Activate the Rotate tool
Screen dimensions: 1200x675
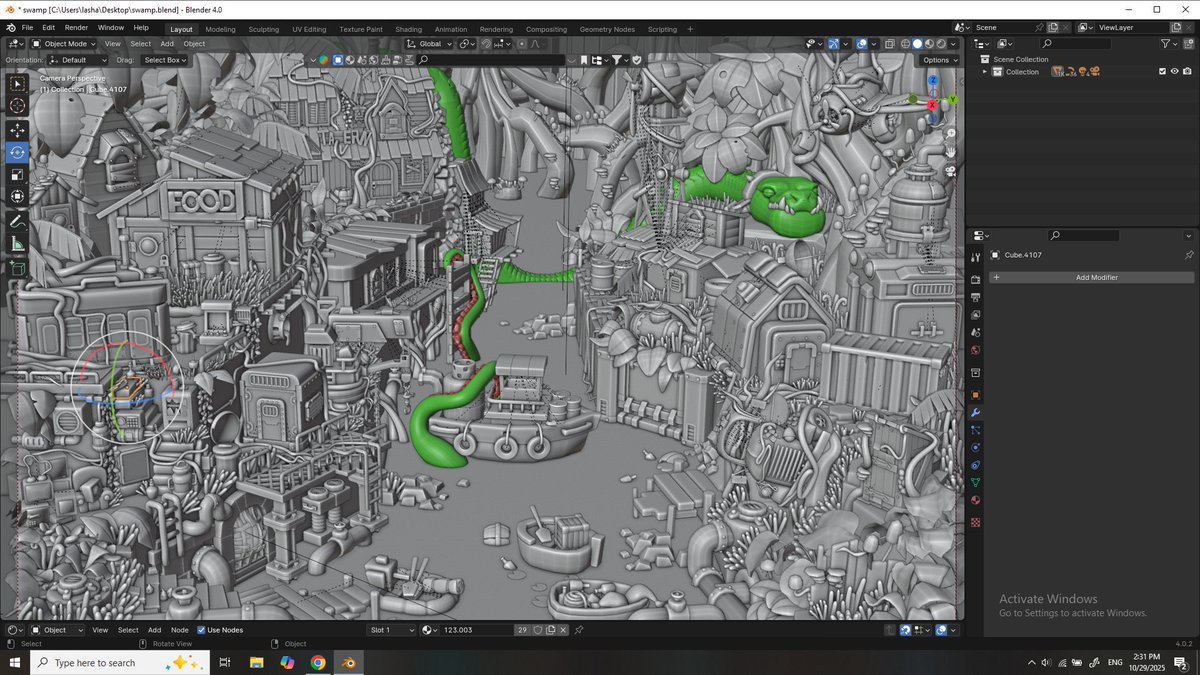point(18,153)
